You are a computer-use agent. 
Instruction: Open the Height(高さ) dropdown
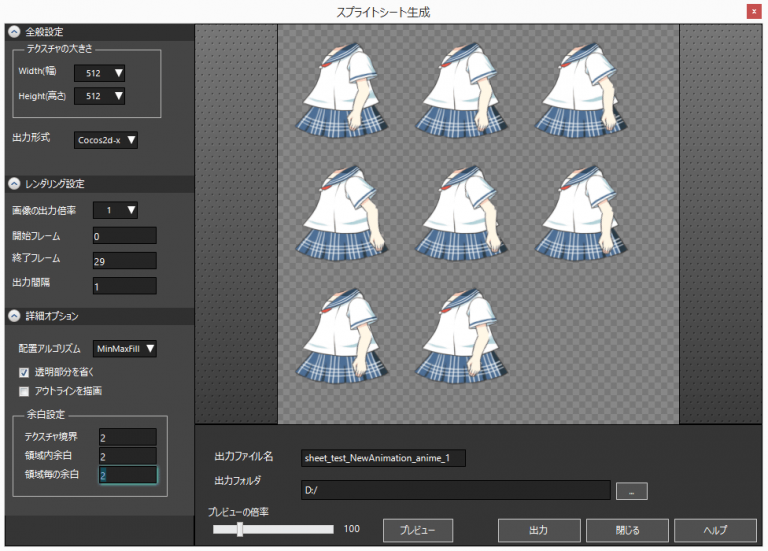pyautogui.click(x=101, y=96)
